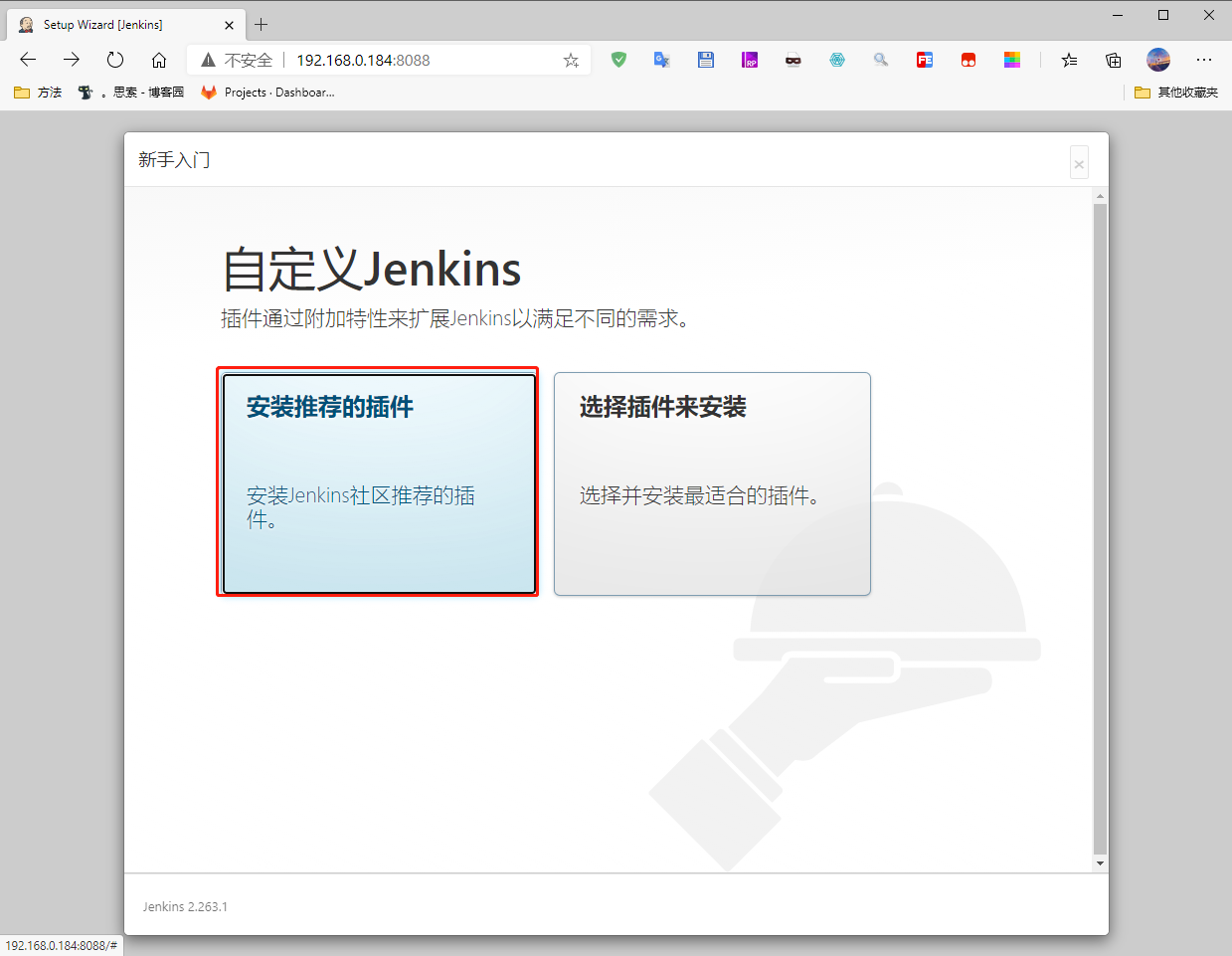Close the Setup Wizard tab
Image resolution: width=1232 pixels, height=956 pixels.
(x=230, y=25)
